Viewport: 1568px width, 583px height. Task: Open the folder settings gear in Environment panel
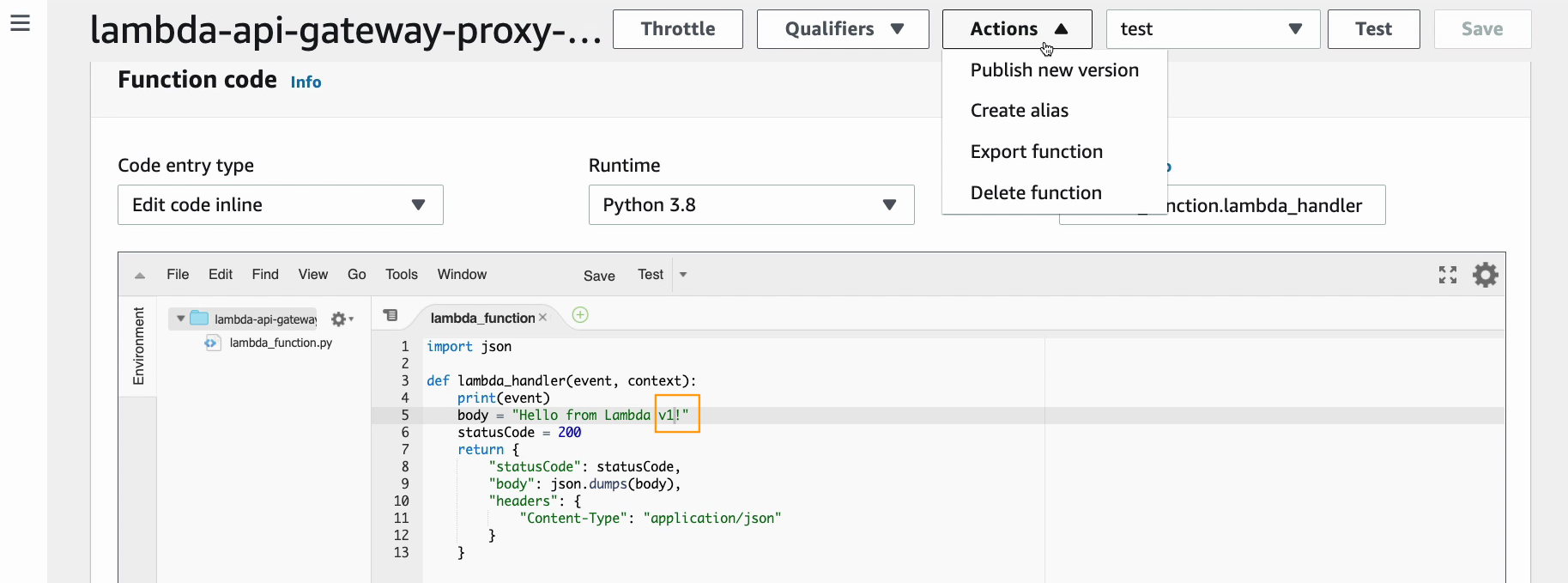coord(342,319)
